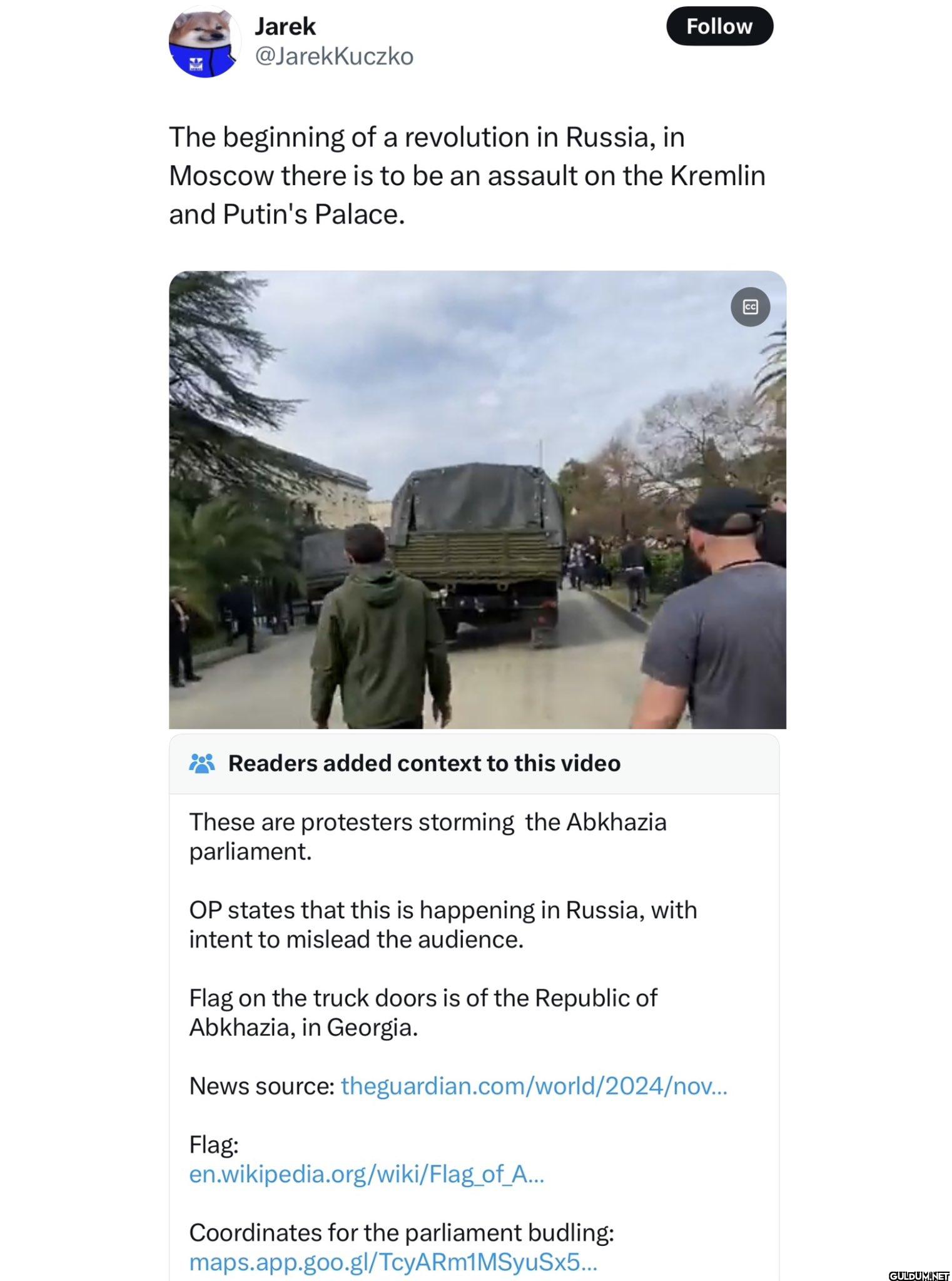
Task: Open theguardian.com news source link
Action: pyautogui.click(x=534, y=1086)
